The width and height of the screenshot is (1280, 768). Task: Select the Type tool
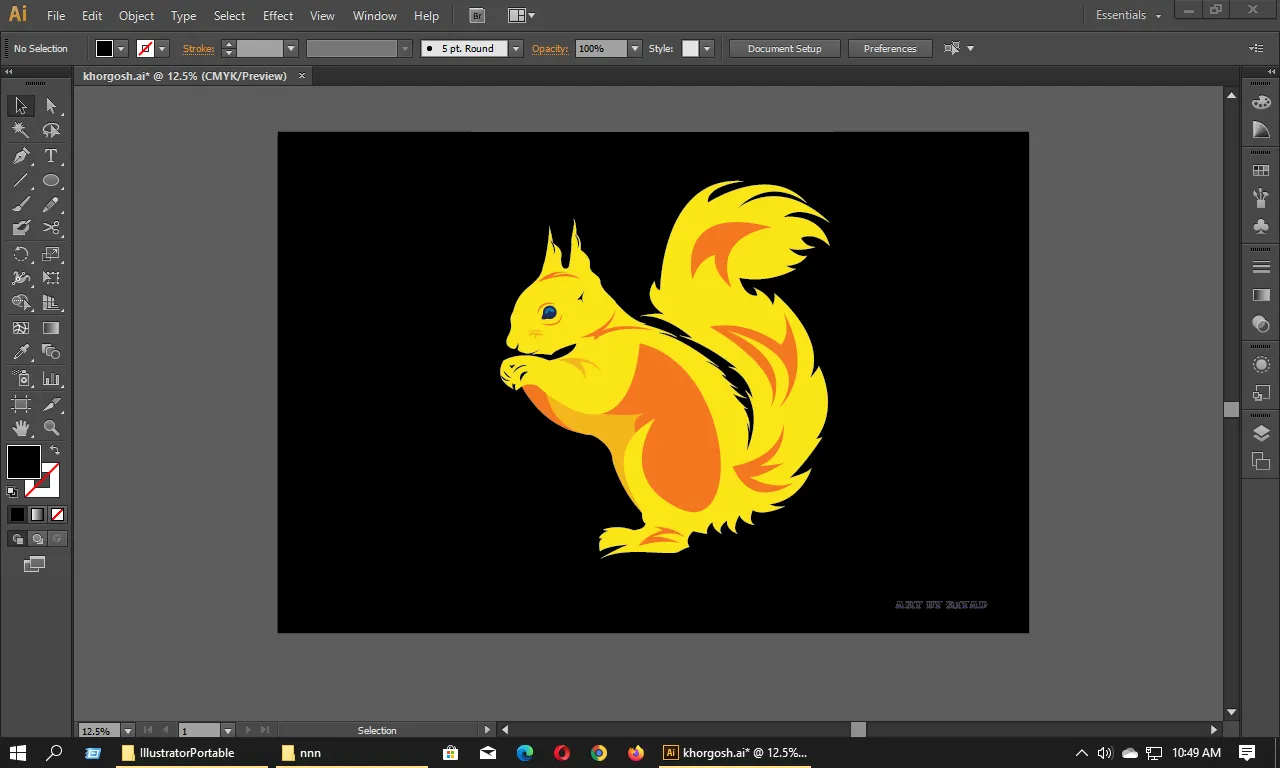click(x=51, y=156)
